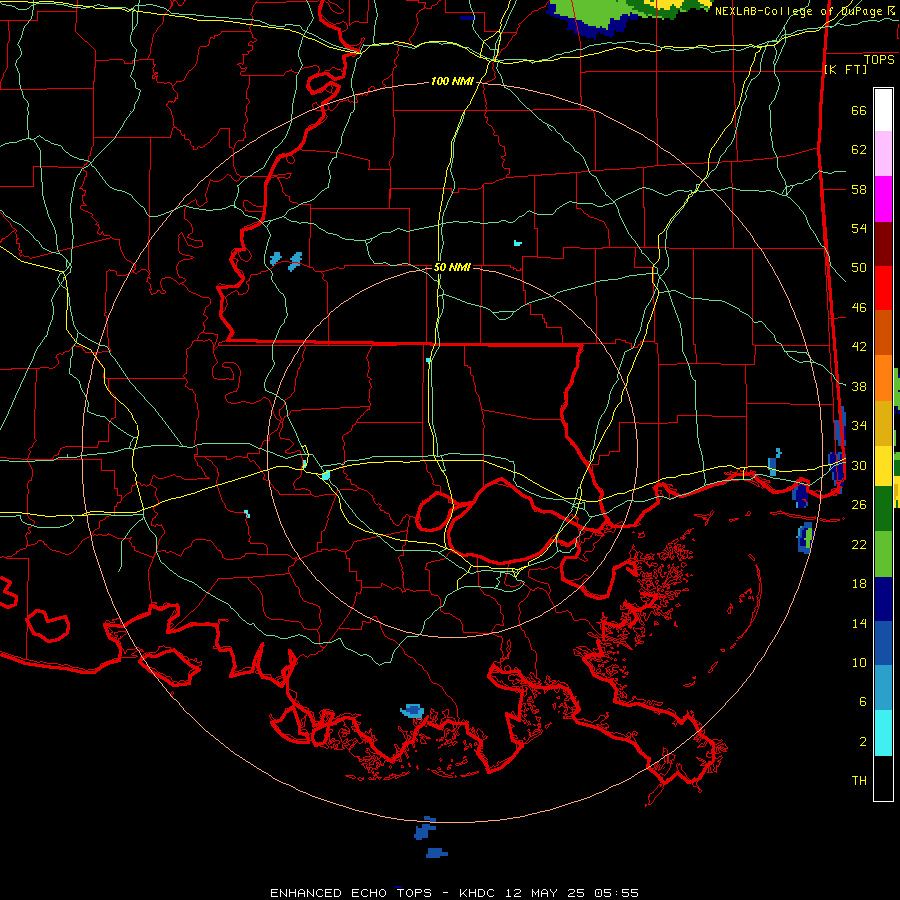
Task: Click the black TH threshold block in legend
Action: [x=883, y=778]
